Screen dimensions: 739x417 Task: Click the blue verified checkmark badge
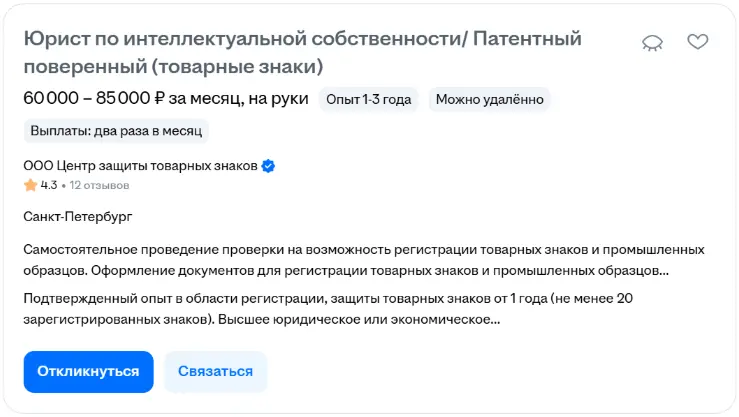tap(268, 166)
